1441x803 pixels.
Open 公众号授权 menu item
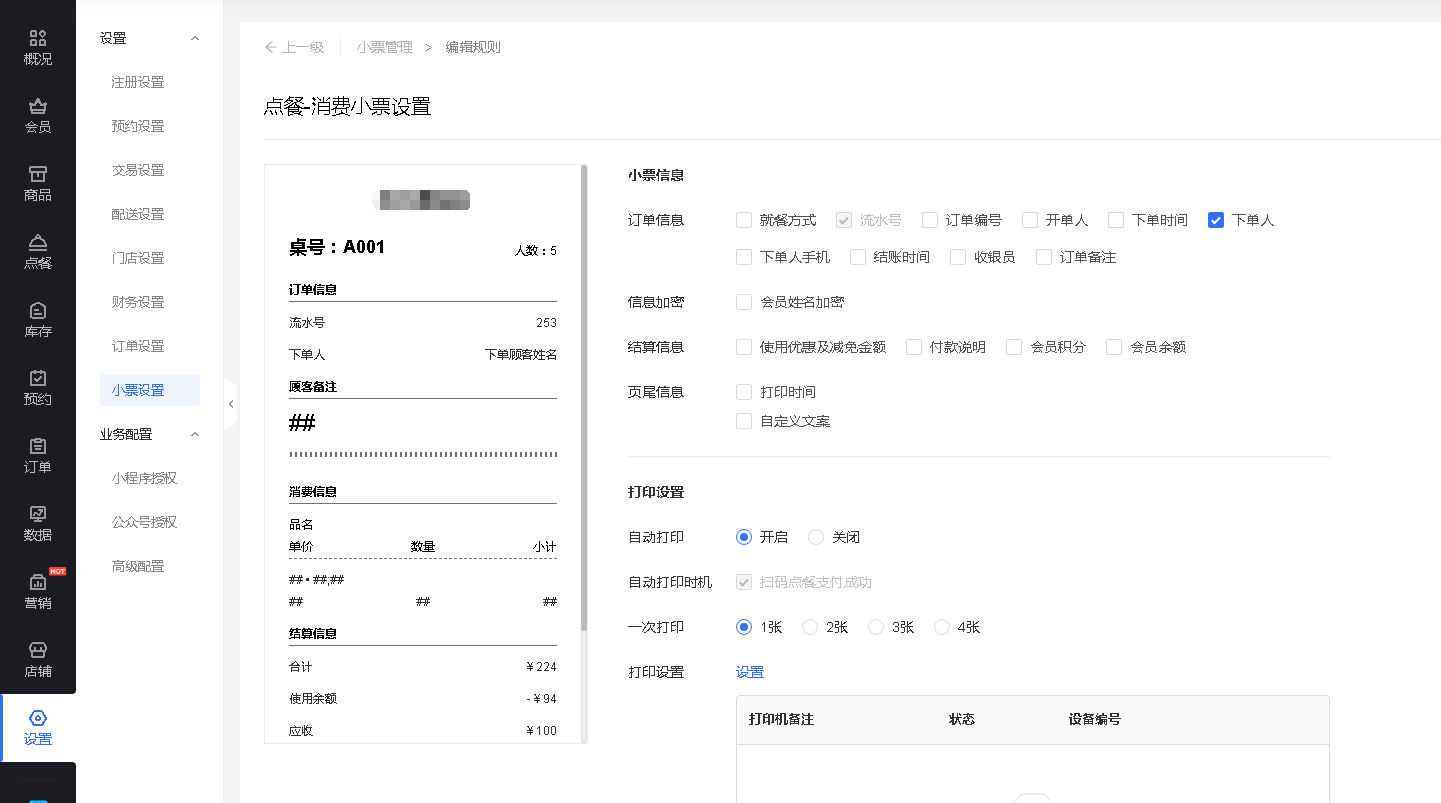coord(144,522)
